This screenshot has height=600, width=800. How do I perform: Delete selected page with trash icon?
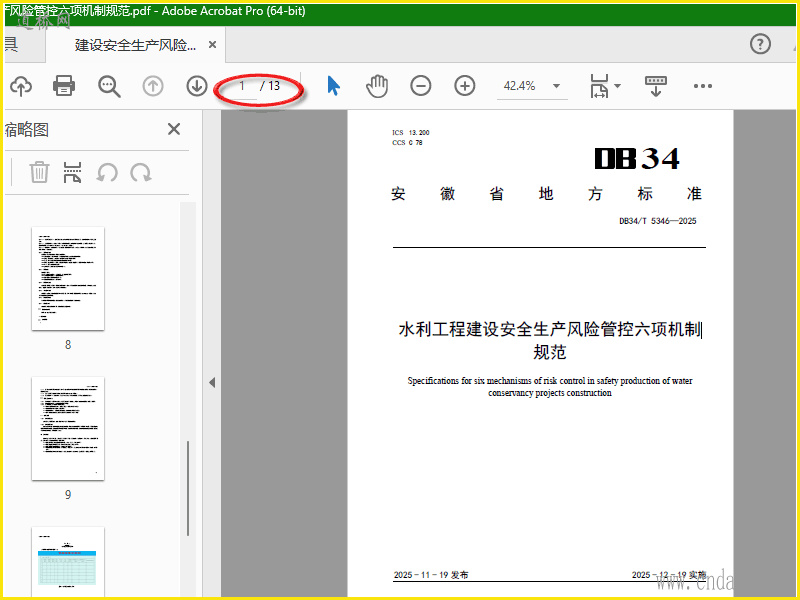coord(39,172)
